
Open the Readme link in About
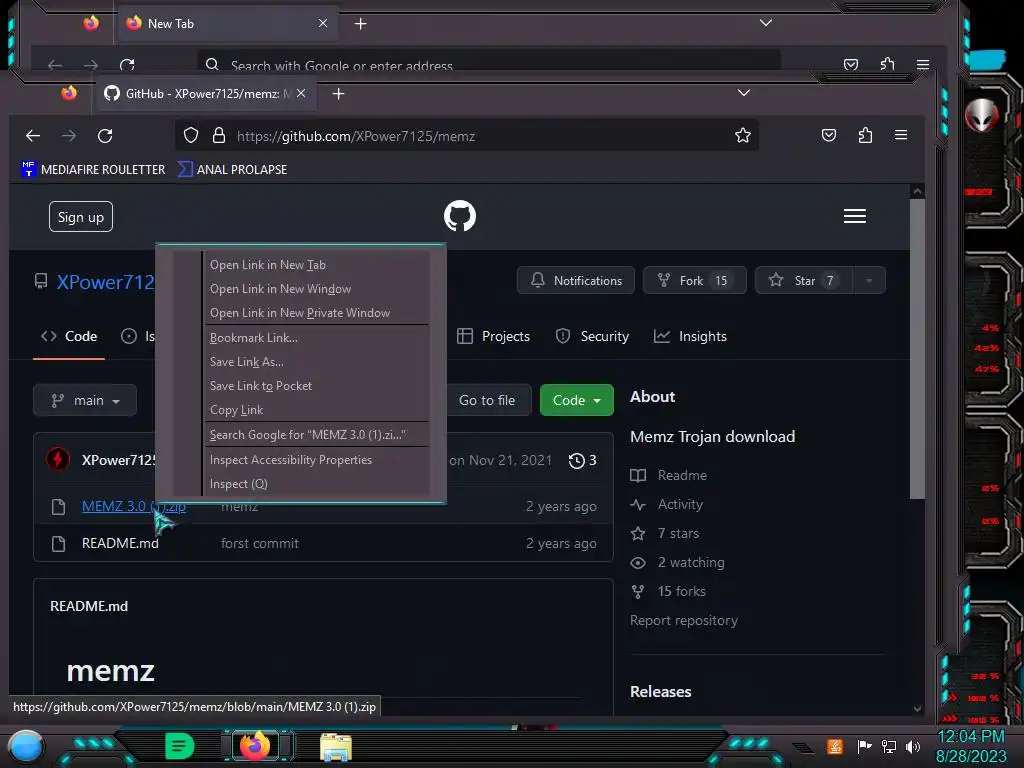(682, 475)
